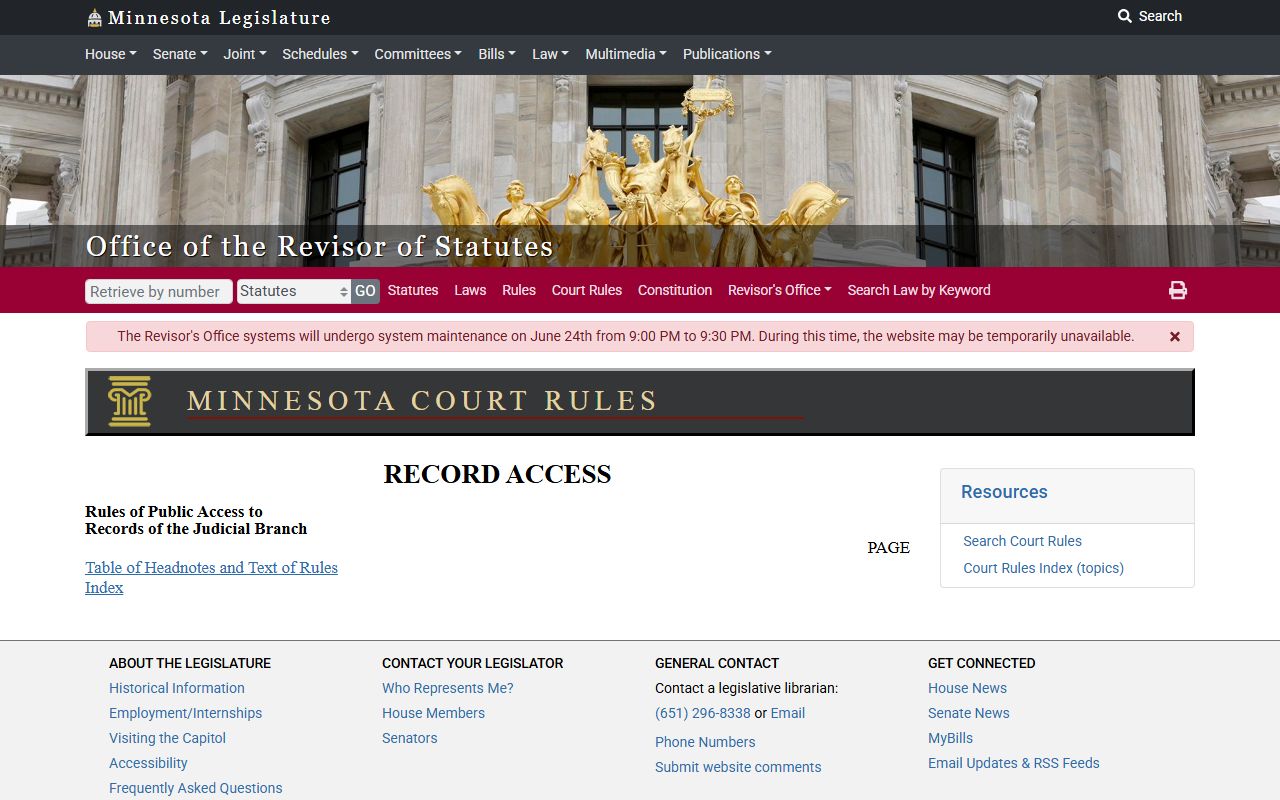Screen dimensions: 1280x800
Task: Click the GO button
Action: coord(365,291)
